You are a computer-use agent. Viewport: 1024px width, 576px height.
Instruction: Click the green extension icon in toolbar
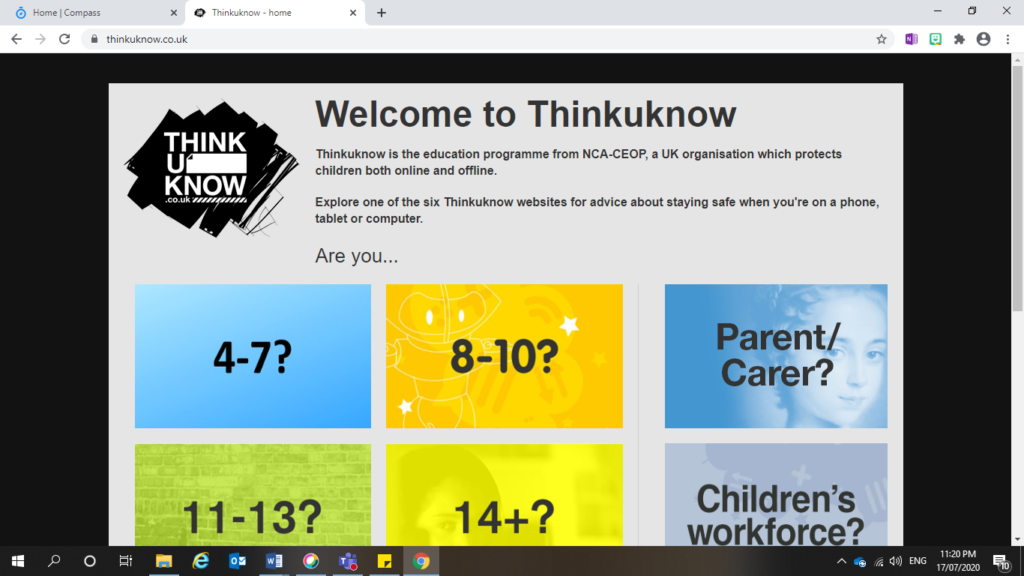coord(935,39)
